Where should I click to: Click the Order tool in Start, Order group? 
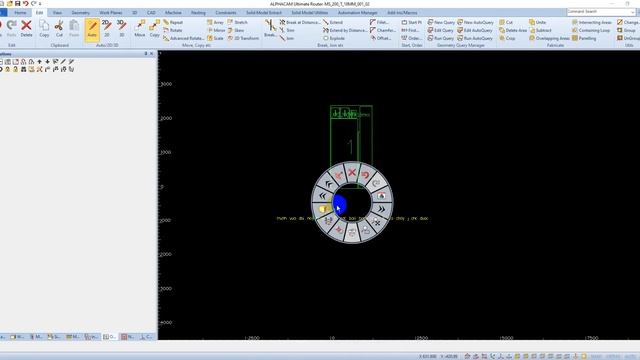[x=411, y=38]
